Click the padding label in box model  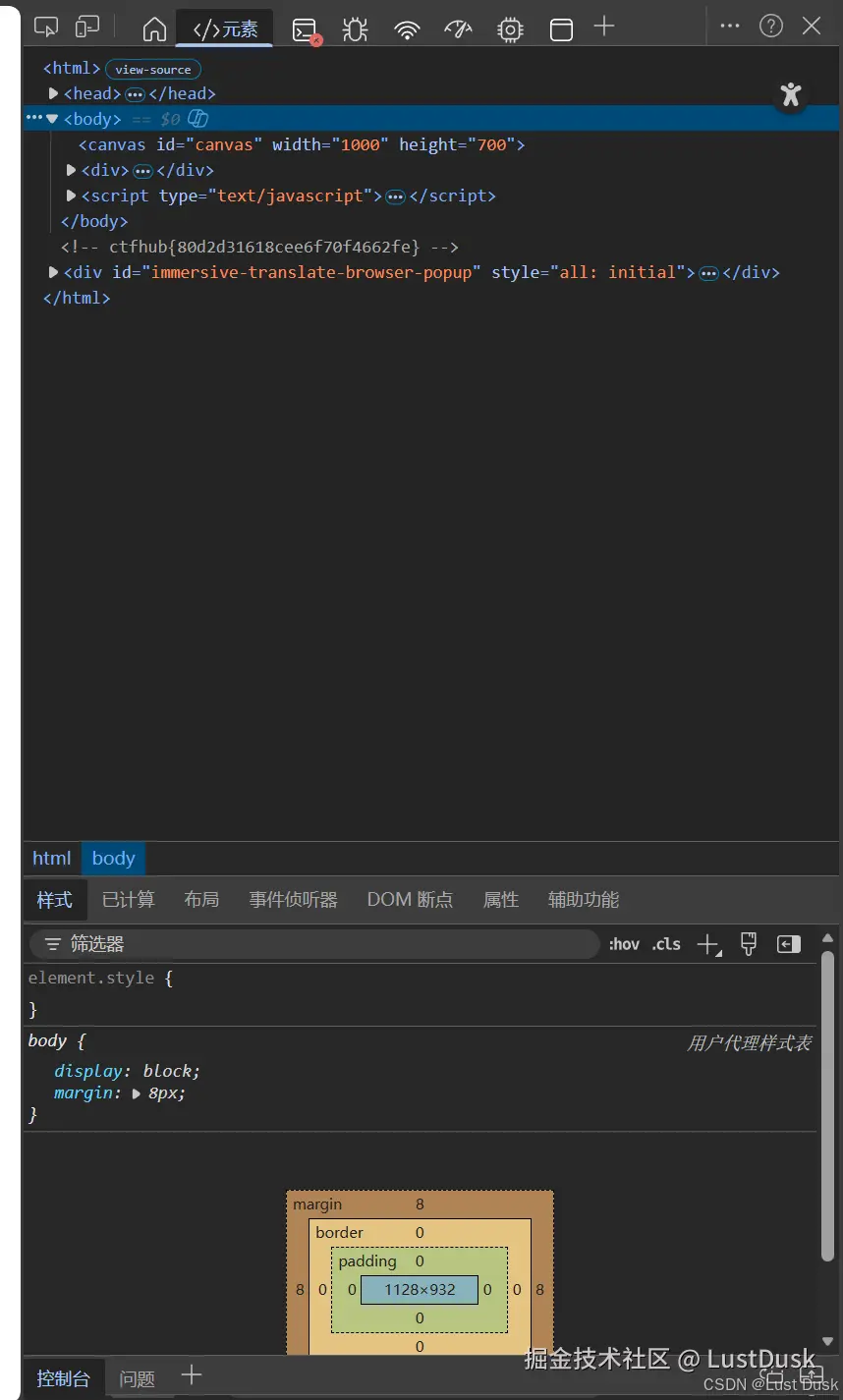(367, 1261)
